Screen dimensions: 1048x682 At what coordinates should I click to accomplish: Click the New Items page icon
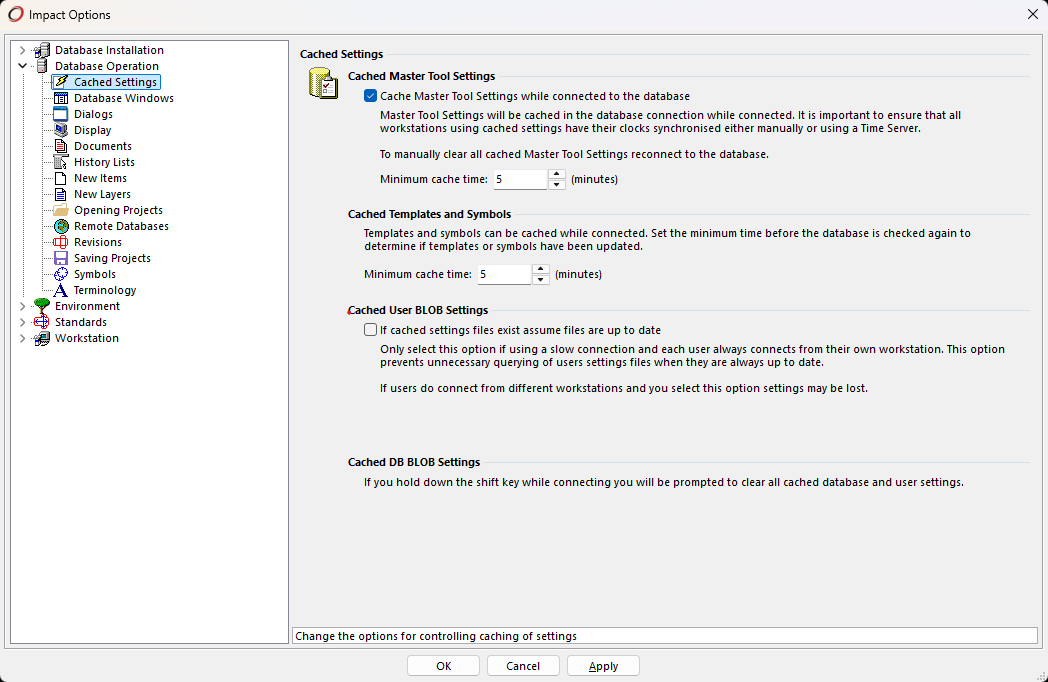point(61,179)
